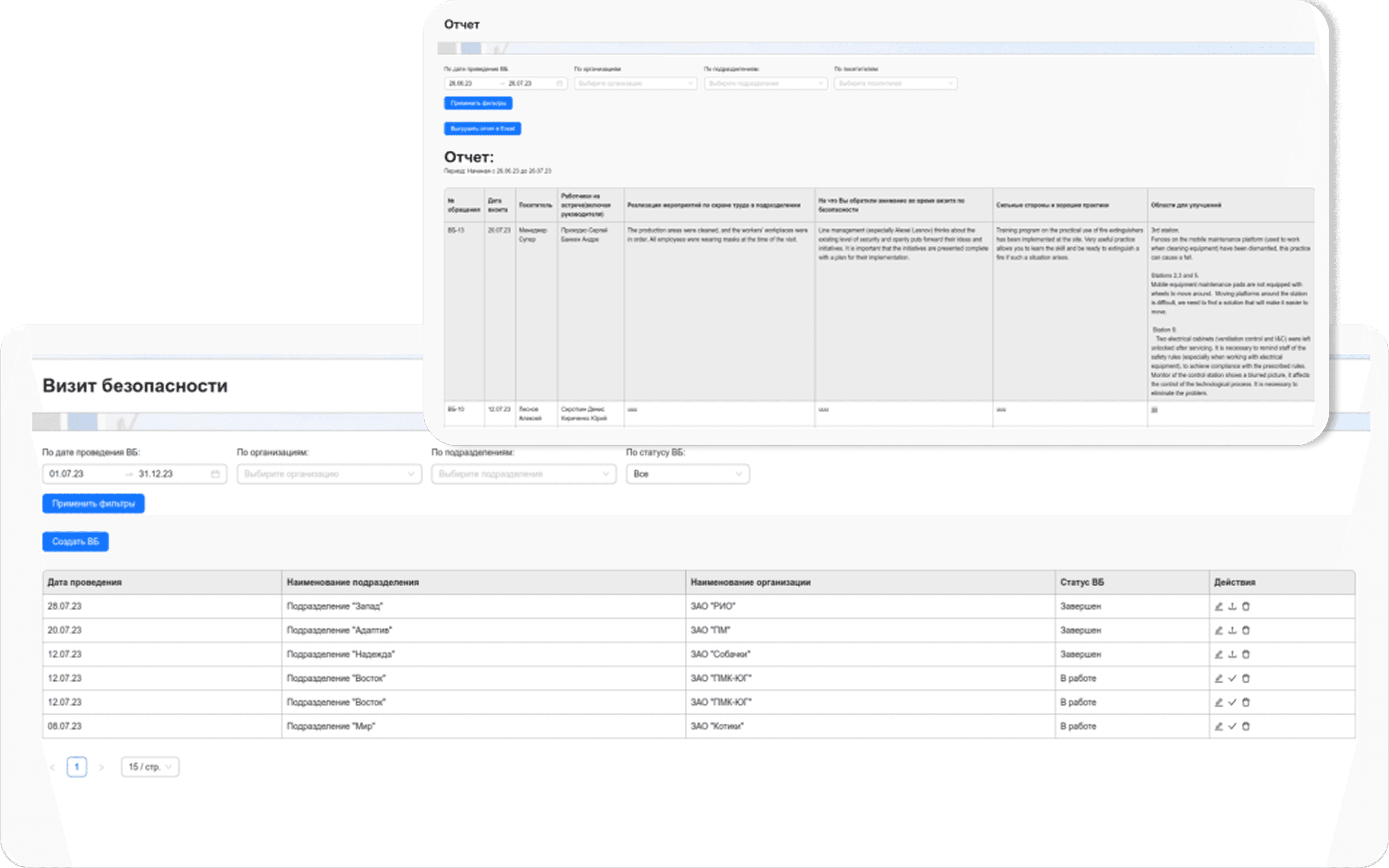This screenshot has height=868, width=1389.
Task: Download report for Подразделение Запад row
Action: 1232,606
